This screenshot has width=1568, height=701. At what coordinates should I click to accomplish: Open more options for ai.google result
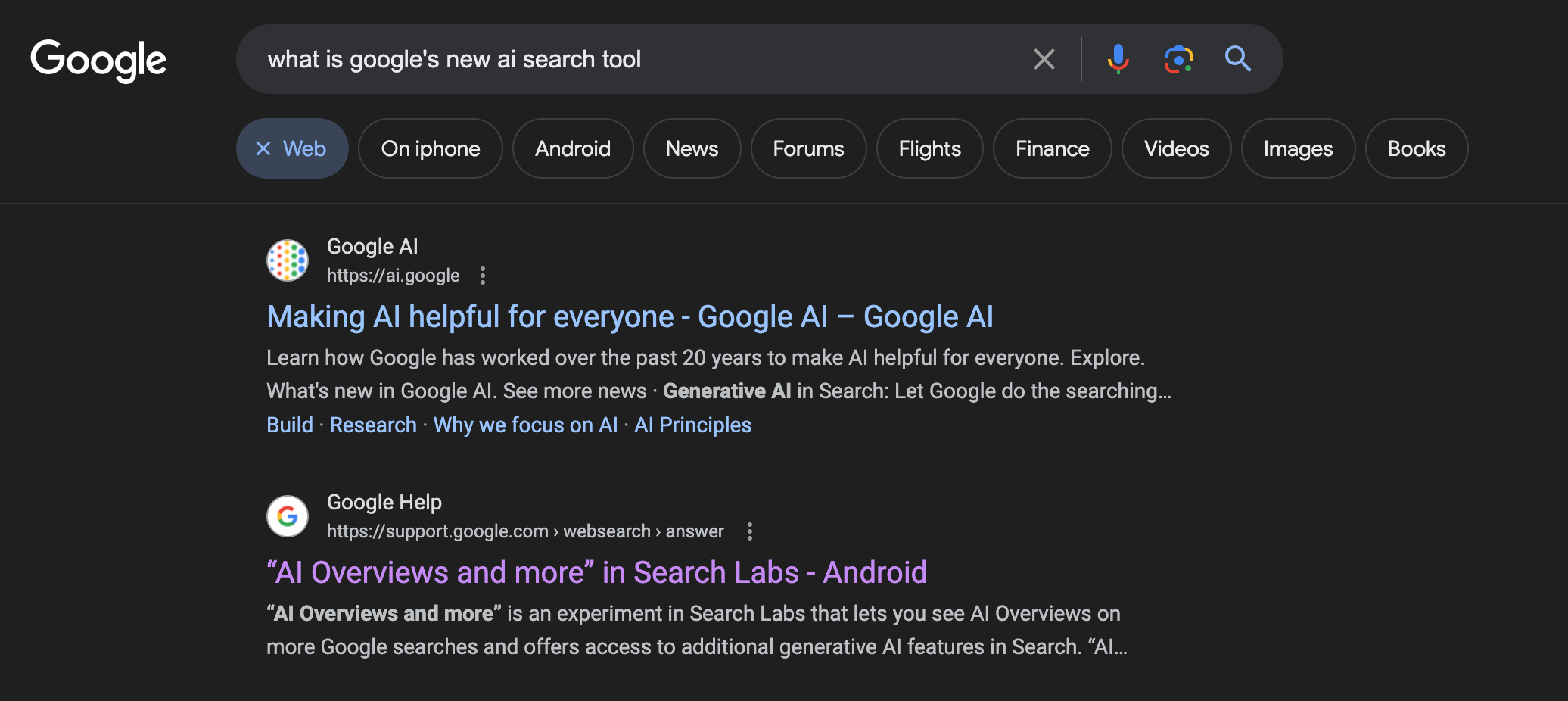click(483, 276)
